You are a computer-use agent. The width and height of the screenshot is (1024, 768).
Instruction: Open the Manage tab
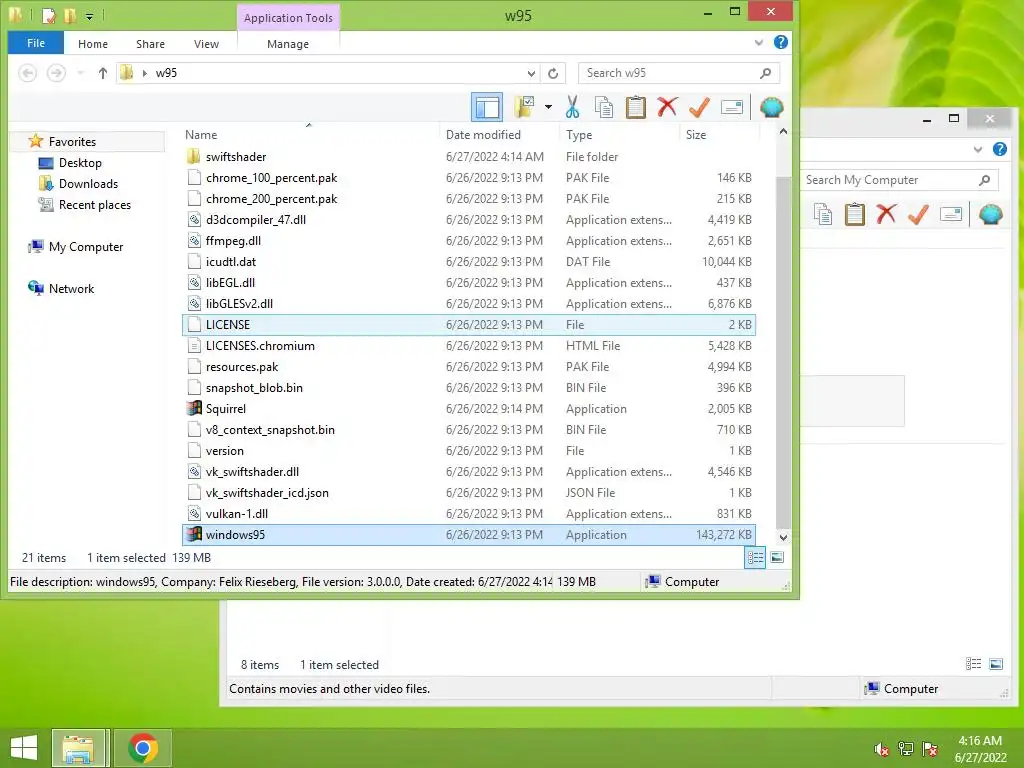tap(288, 44)
